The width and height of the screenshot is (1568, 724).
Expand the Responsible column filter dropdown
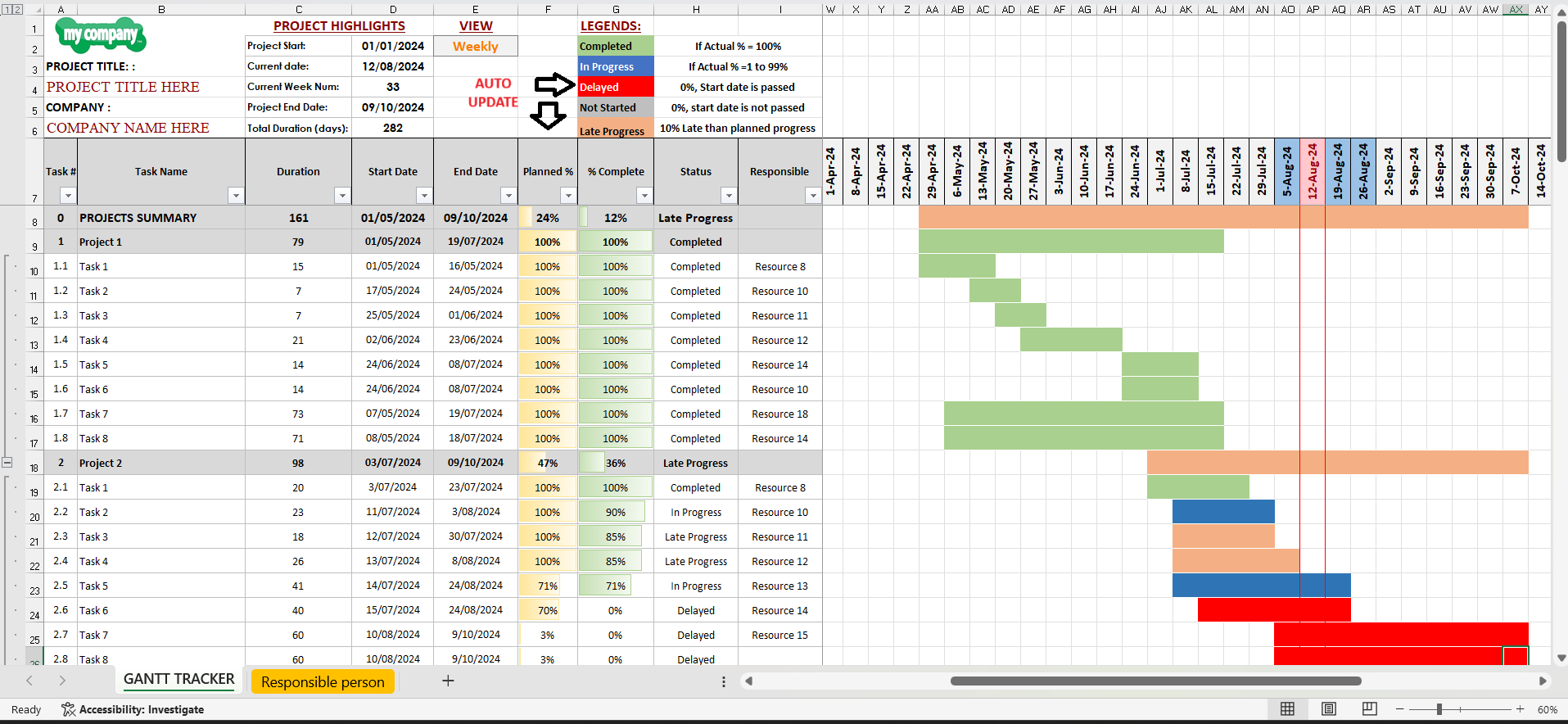[812, 195]
